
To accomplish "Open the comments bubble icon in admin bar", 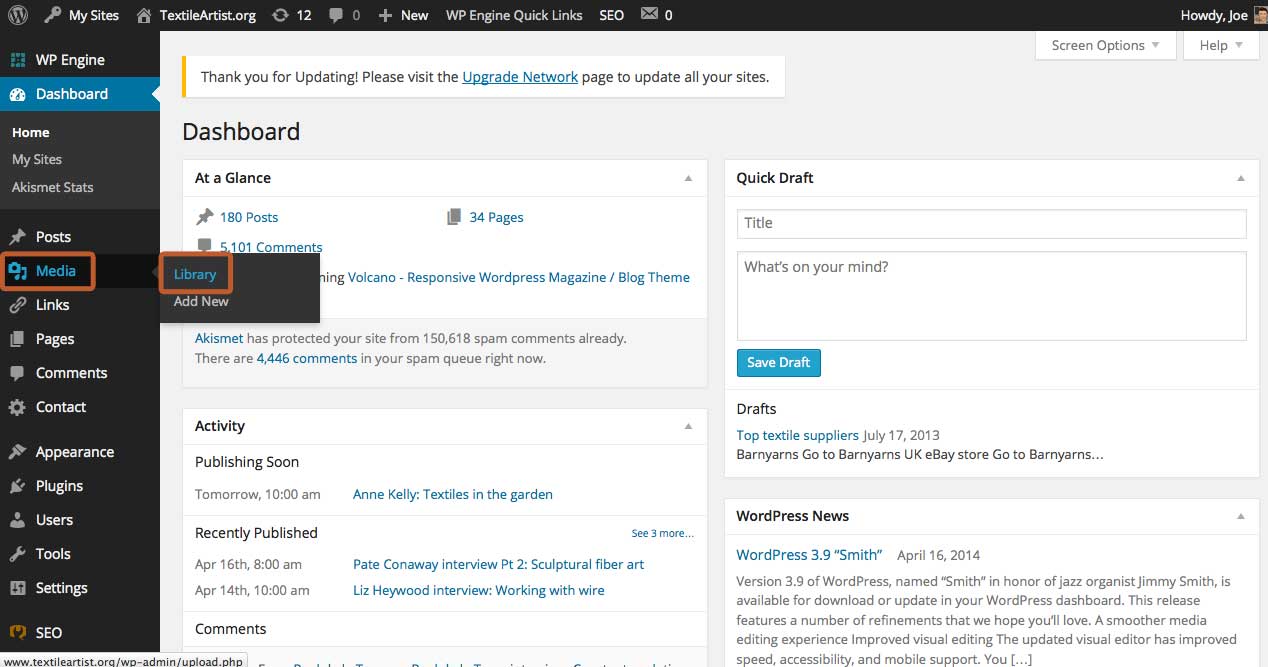I will coord(337,15).
